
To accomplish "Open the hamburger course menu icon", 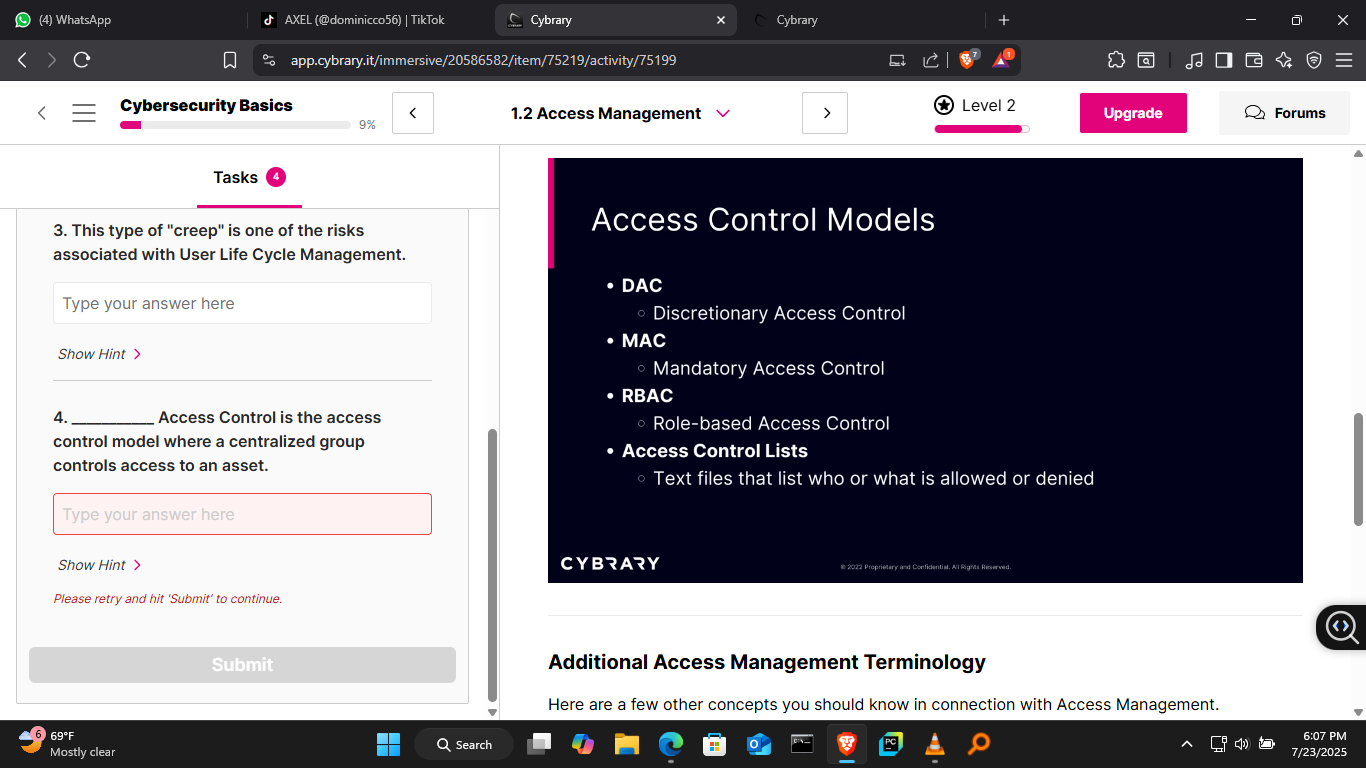I will coord(84,113).
